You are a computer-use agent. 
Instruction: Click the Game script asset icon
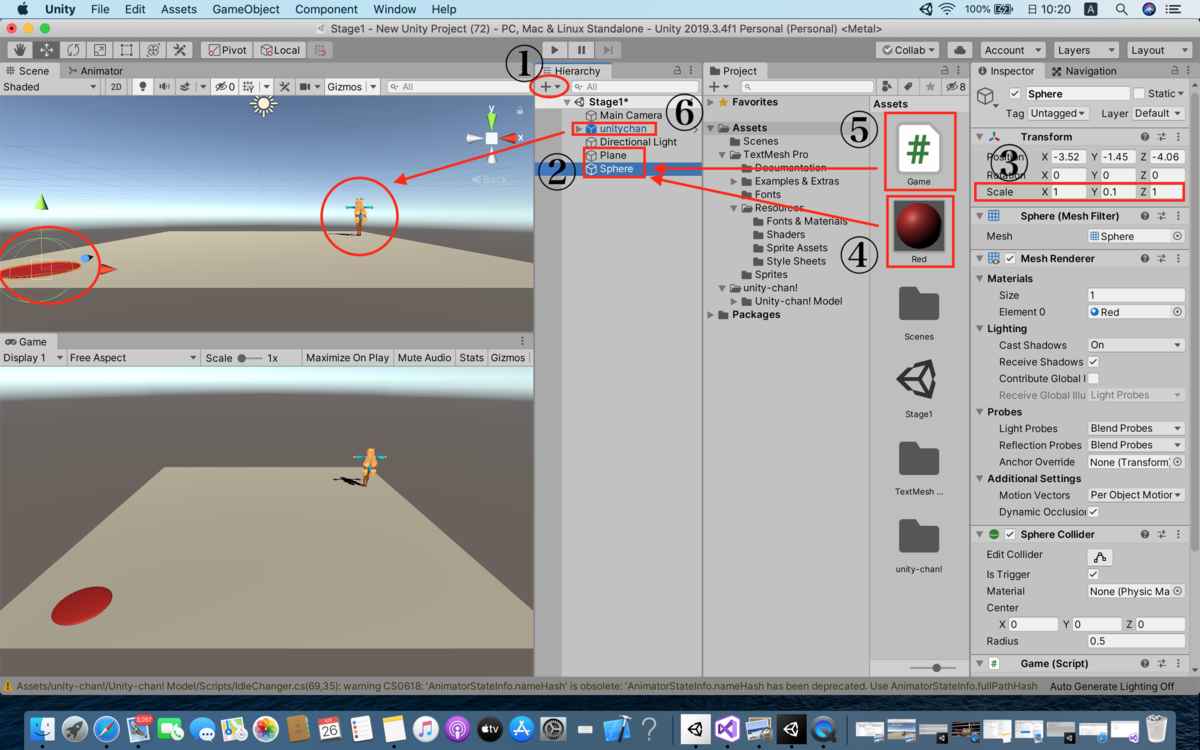[919, 149]
